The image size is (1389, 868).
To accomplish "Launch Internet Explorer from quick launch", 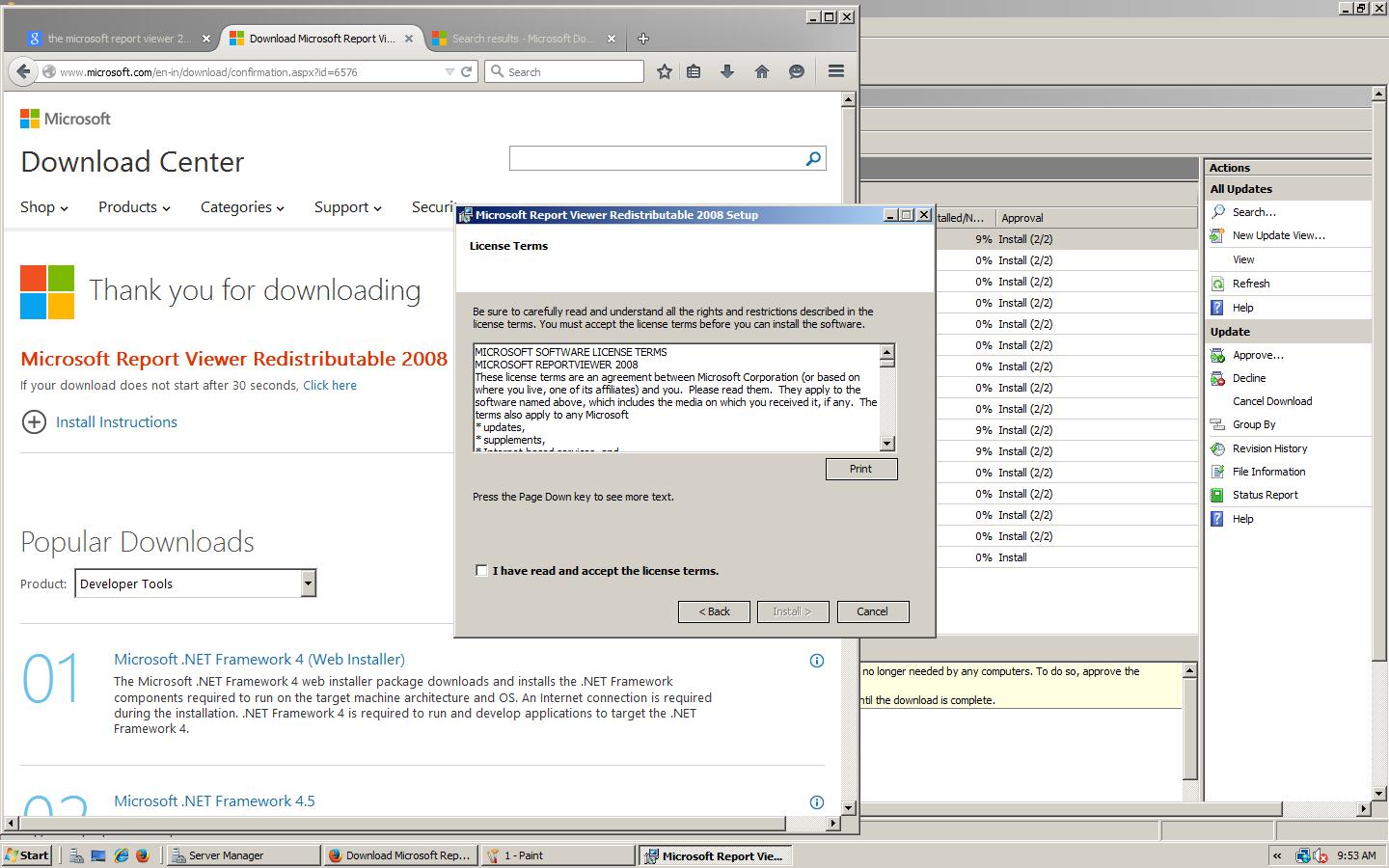I will click(122, 855).
